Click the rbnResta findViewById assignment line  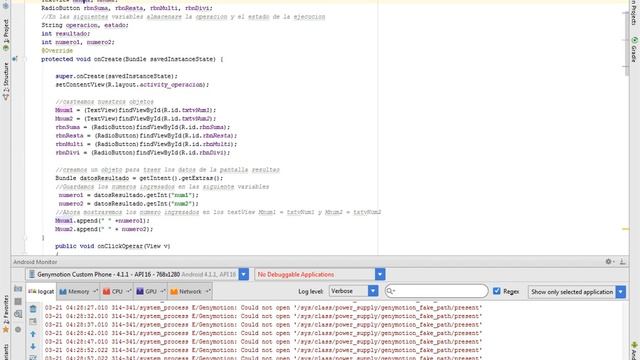point(146,136)
